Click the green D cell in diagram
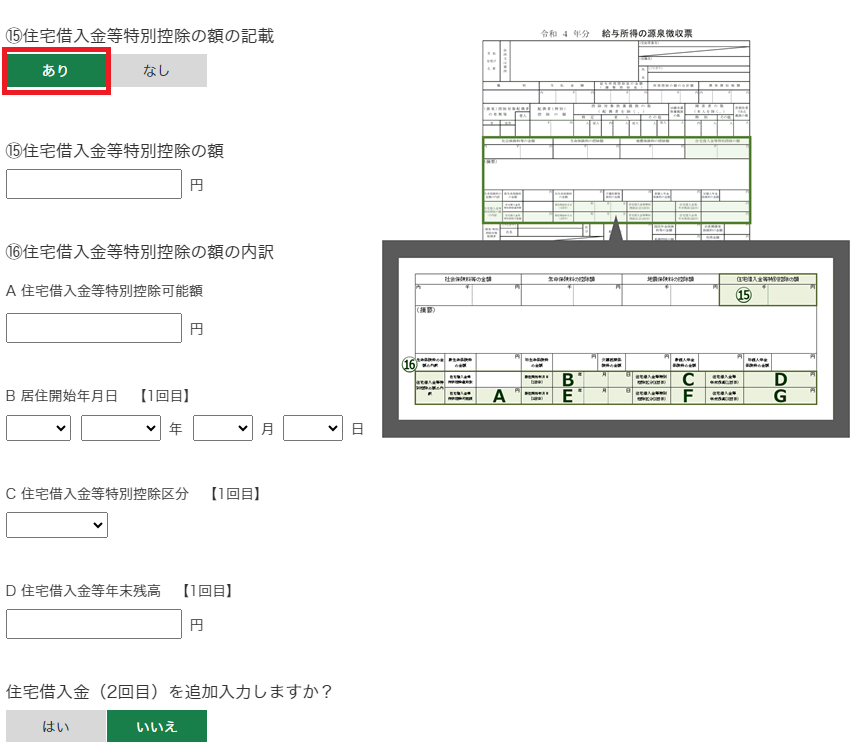Image resolution: width=864 pixels, height=755 pixels. (781, 380)
